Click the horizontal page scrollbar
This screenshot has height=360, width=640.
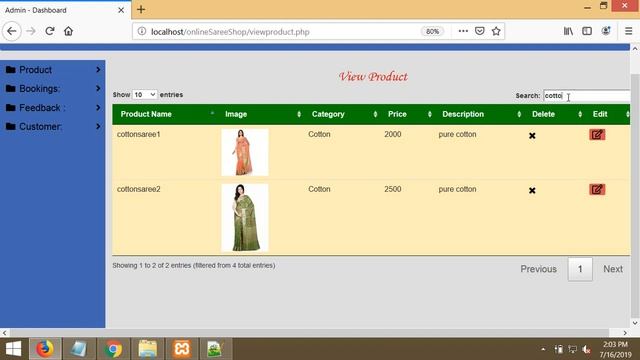pyautogui.click(x=309, y=333)
